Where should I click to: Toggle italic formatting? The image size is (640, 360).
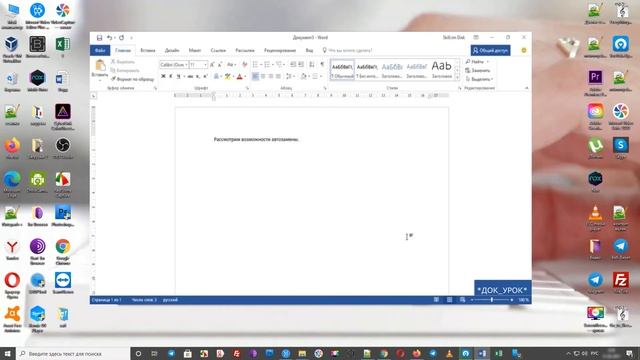171,76
